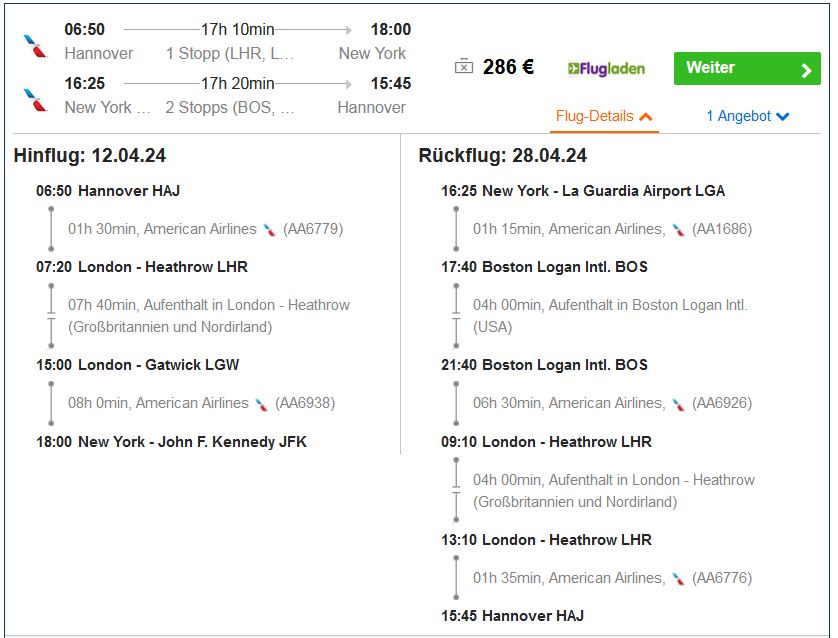Click the Flugladen provider logo
Viewport: 838px width, 638px height.
(606, 68)
